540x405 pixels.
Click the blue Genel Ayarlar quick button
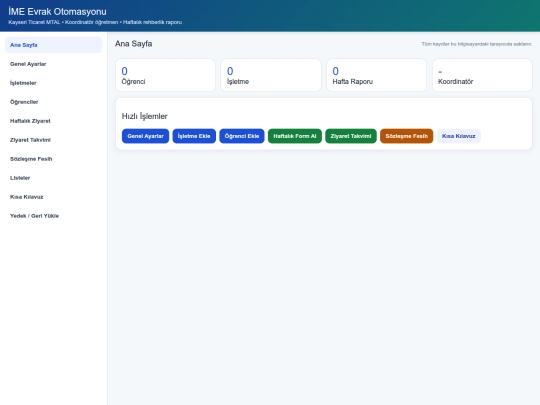click(x=145, y=136)
